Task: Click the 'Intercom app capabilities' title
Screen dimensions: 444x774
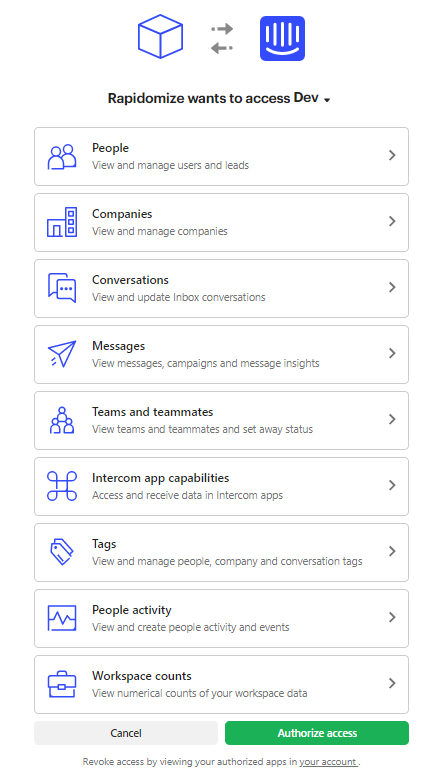Action: pos(161,478)
